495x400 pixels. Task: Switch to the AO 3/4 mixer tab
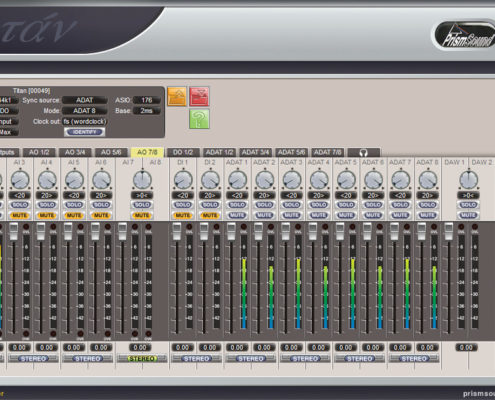coord(75,152)
